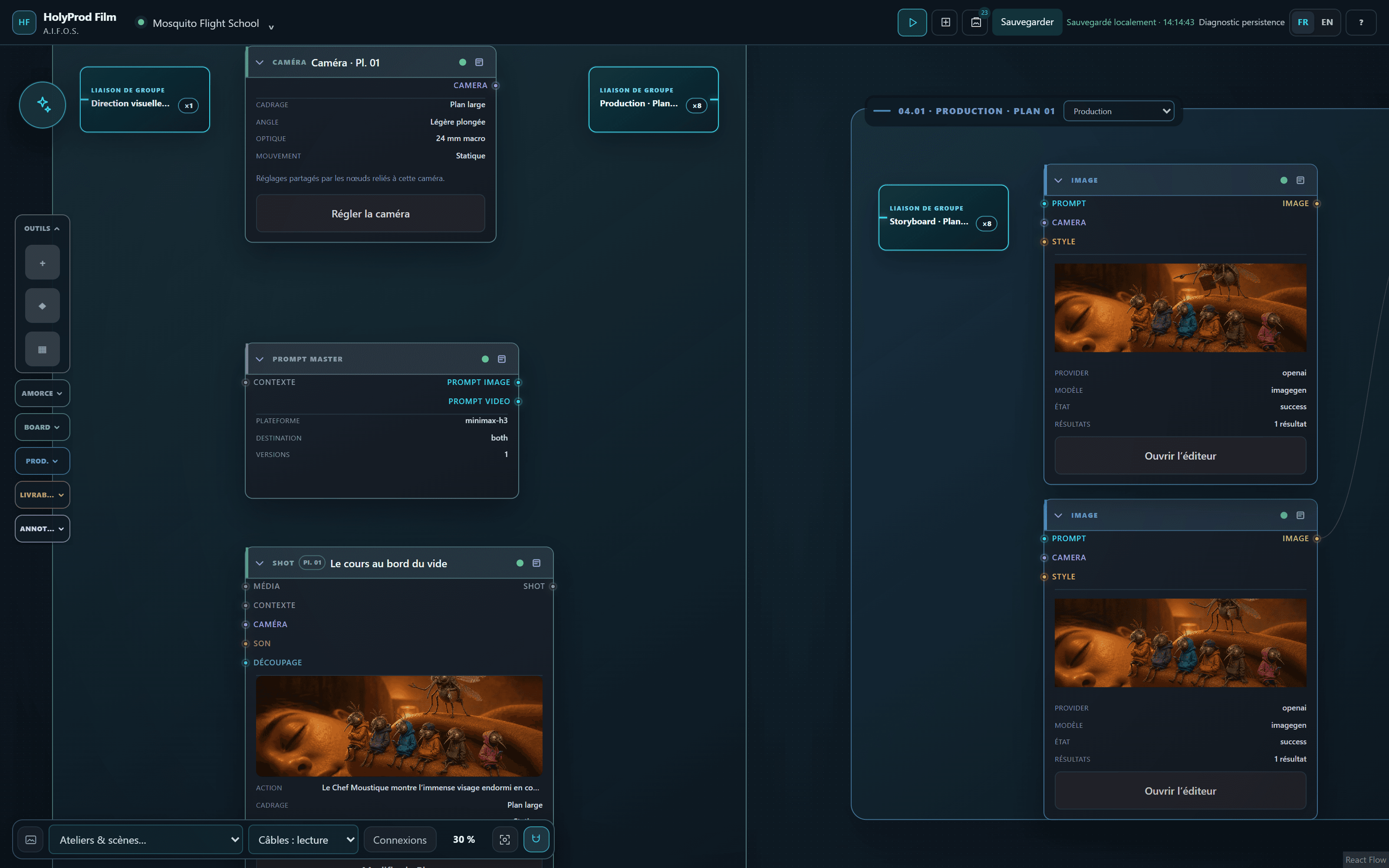Click the image icon at bottom-left bar
This screenshot has width=1389, height=868.
31,839
